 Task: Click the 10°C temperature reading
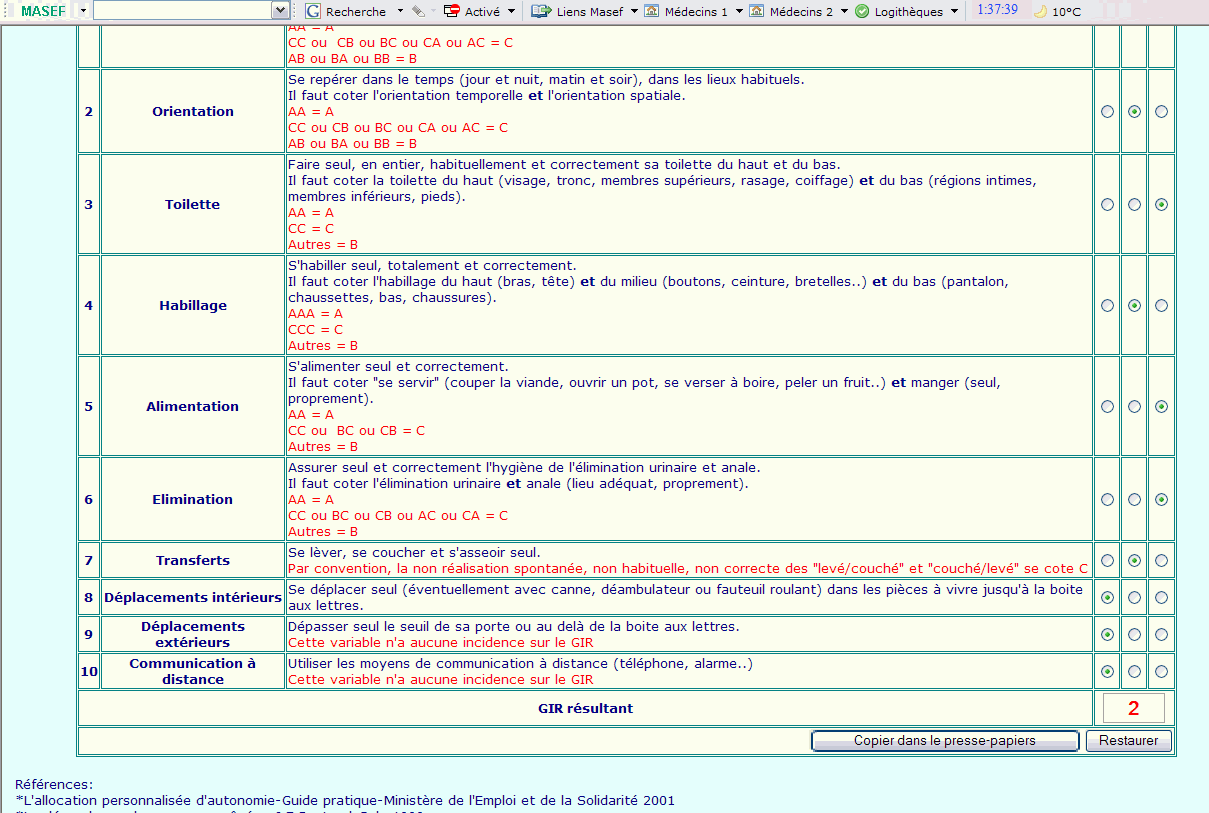pos(1067,12)
